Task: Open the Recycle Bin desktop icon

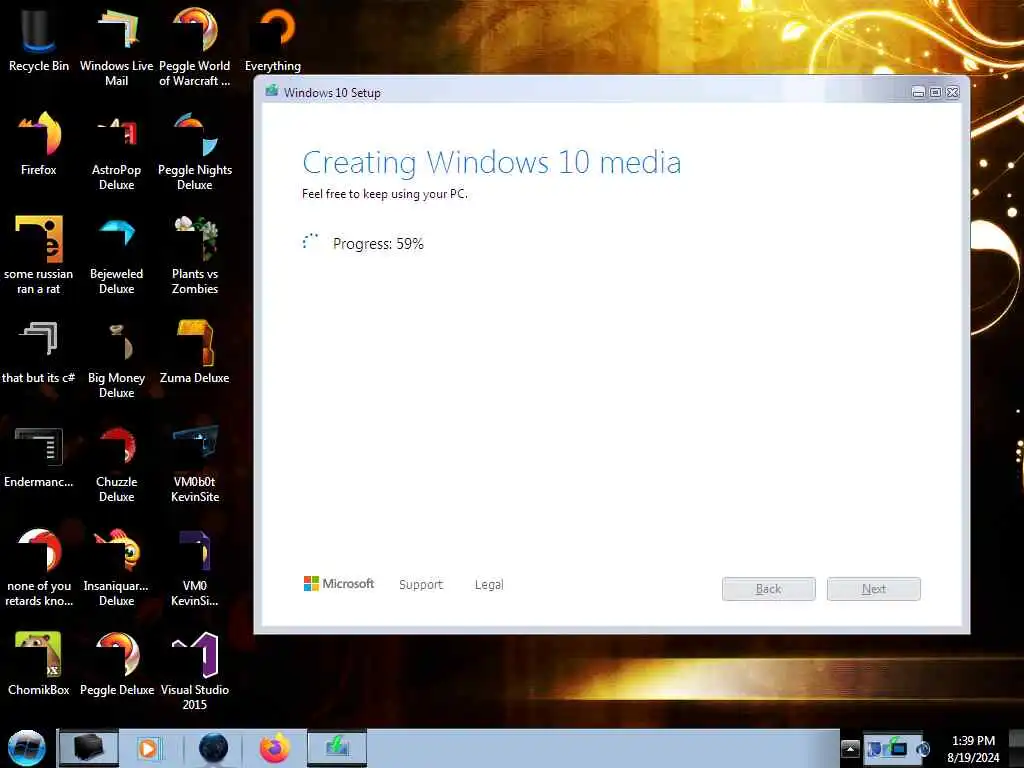Action: tap(39, 39)
